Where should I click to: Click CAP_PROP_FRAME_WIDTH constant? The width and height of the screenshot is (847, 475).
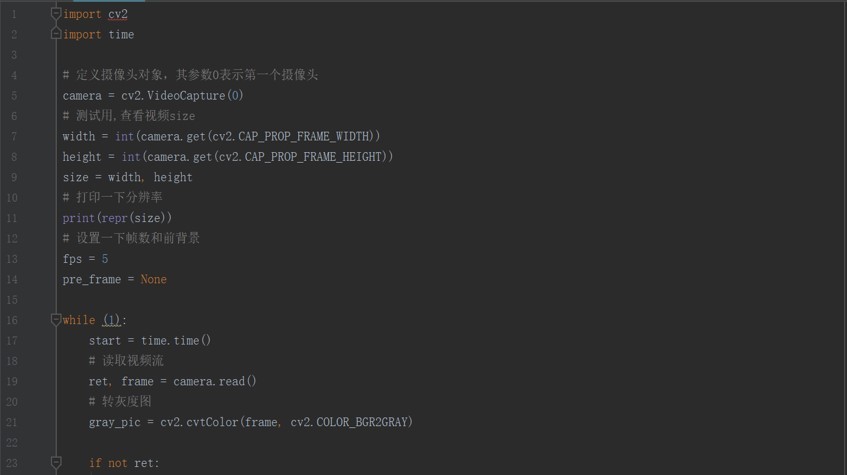pos(304,136)
